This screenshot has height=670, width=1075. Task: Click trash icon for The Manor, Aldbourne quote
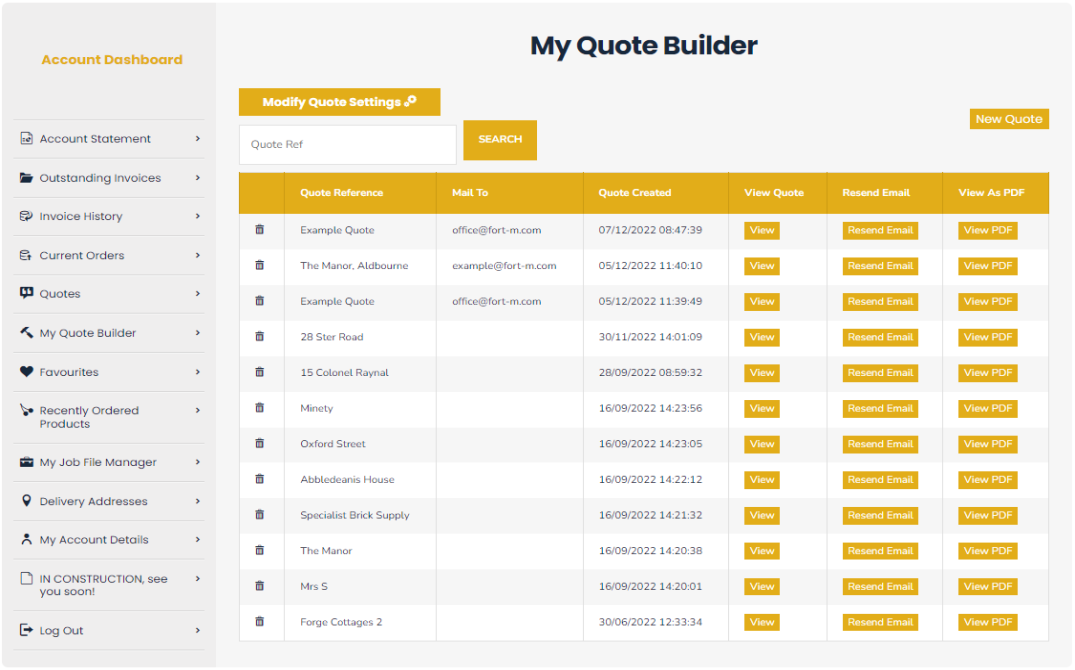(x=260, y=265)
